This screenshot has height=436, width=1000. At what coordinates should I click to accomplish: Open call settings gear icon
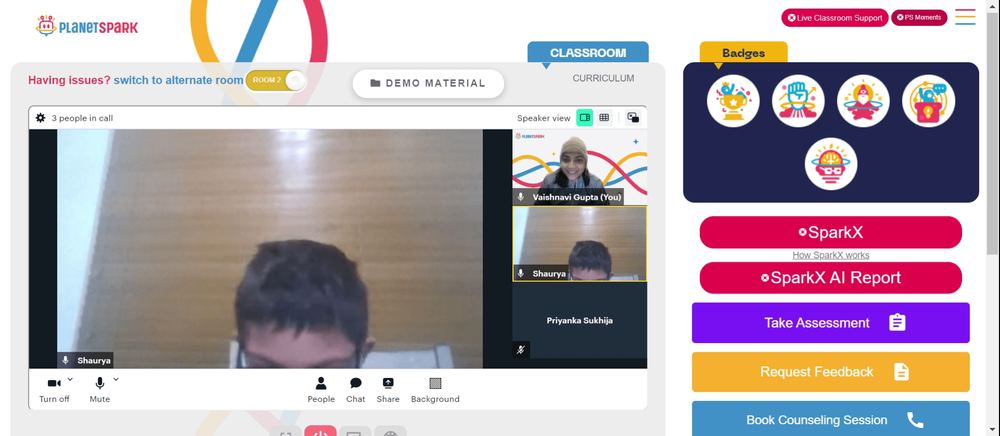click(x=40, y=118)
